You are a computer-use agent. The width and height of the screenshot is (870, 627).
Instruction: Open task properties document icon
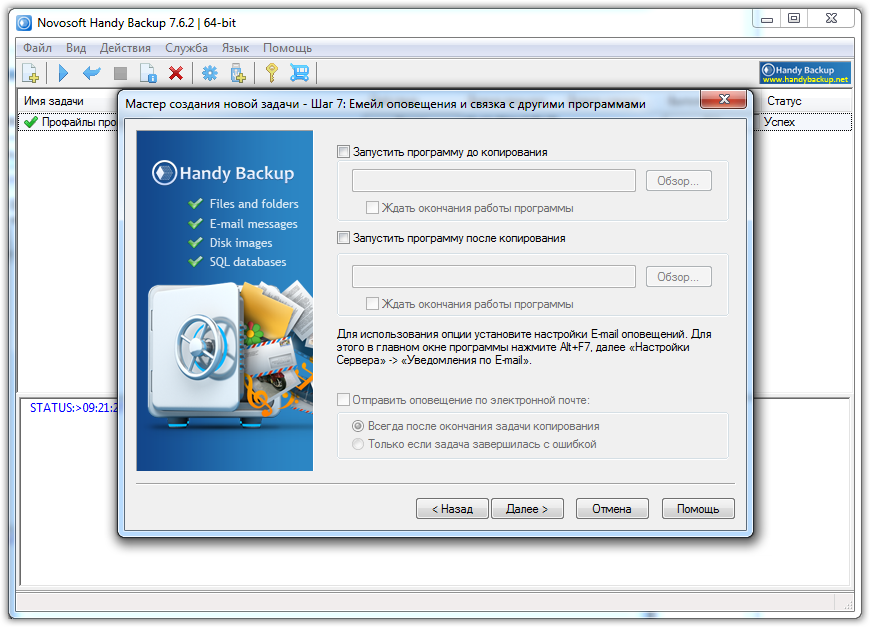(x=148, y=73)
